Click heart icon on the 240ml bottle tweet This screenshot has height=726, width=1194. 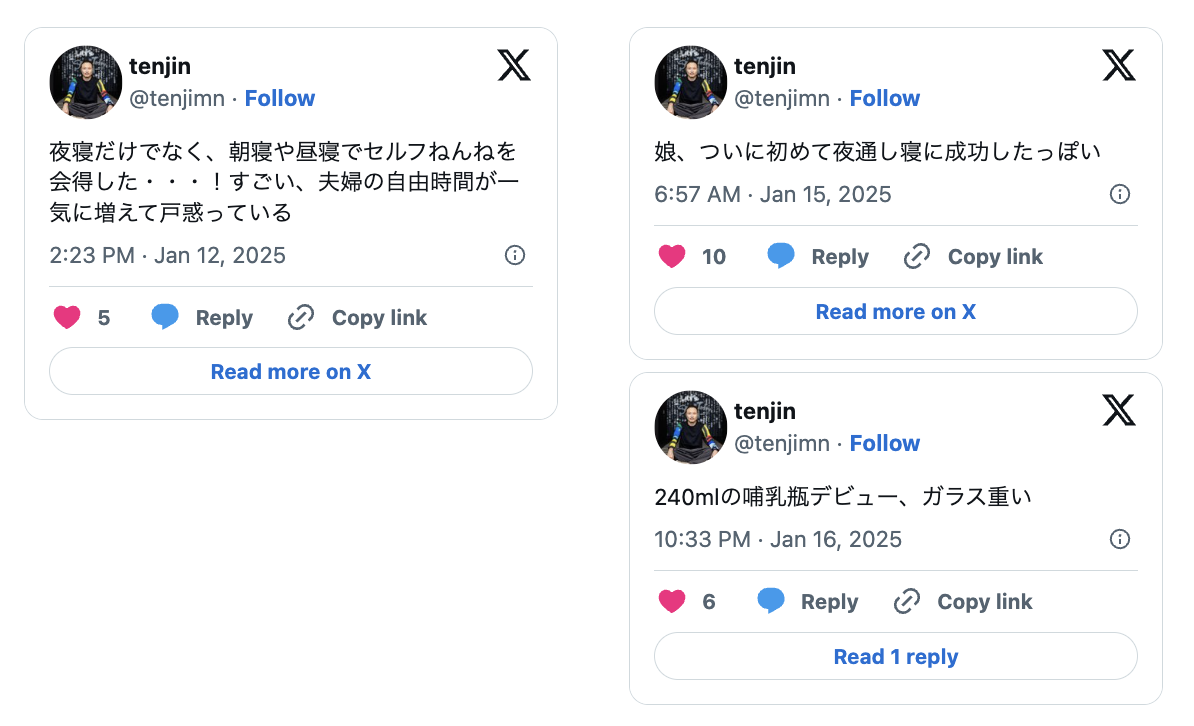tap(672, 602)
